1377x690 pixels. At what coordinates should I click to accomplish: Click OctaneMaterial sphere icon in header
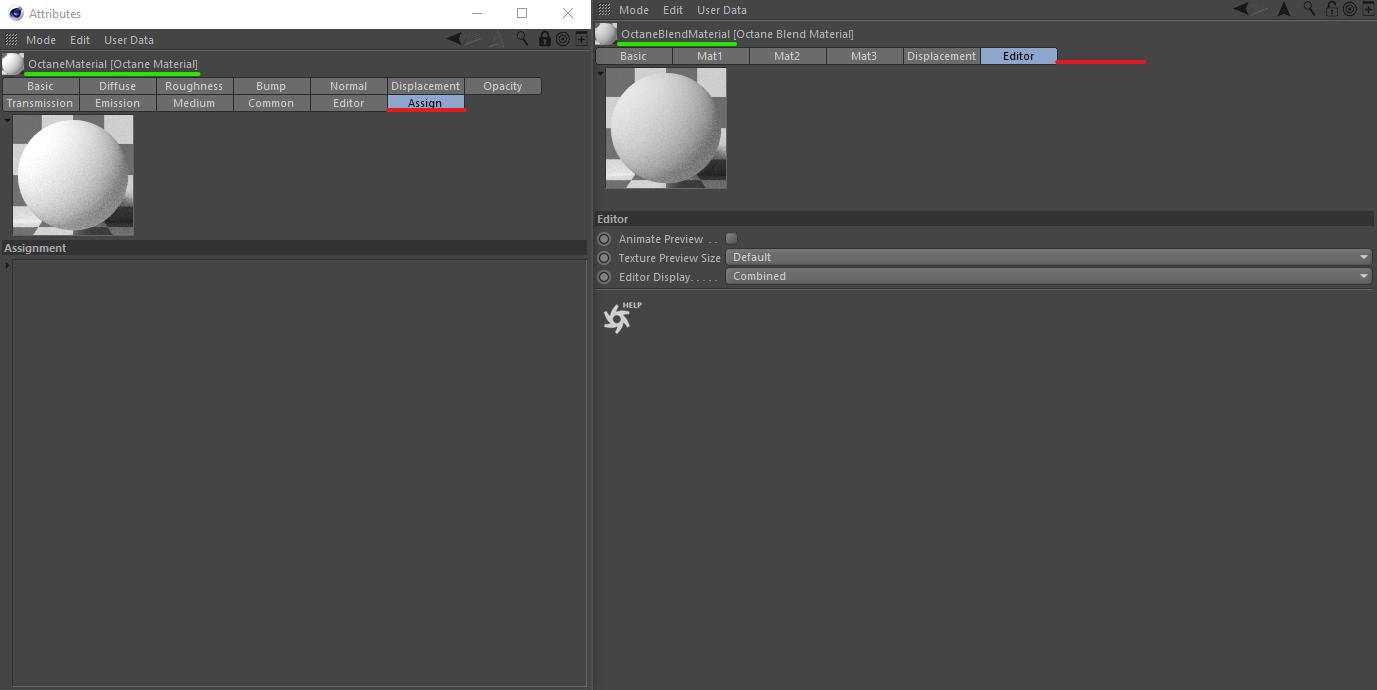13,64
